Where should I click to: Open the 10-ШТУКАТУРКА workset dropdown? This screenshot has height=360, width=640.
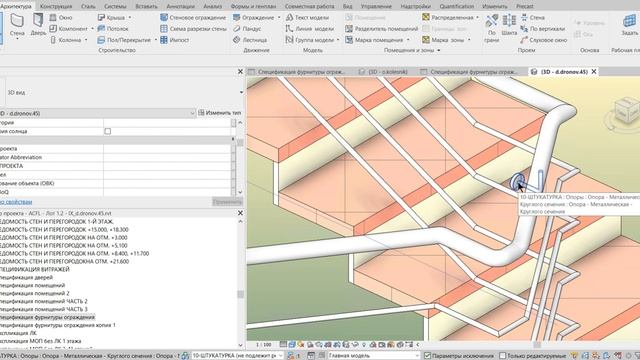click(x=280, y=356)
